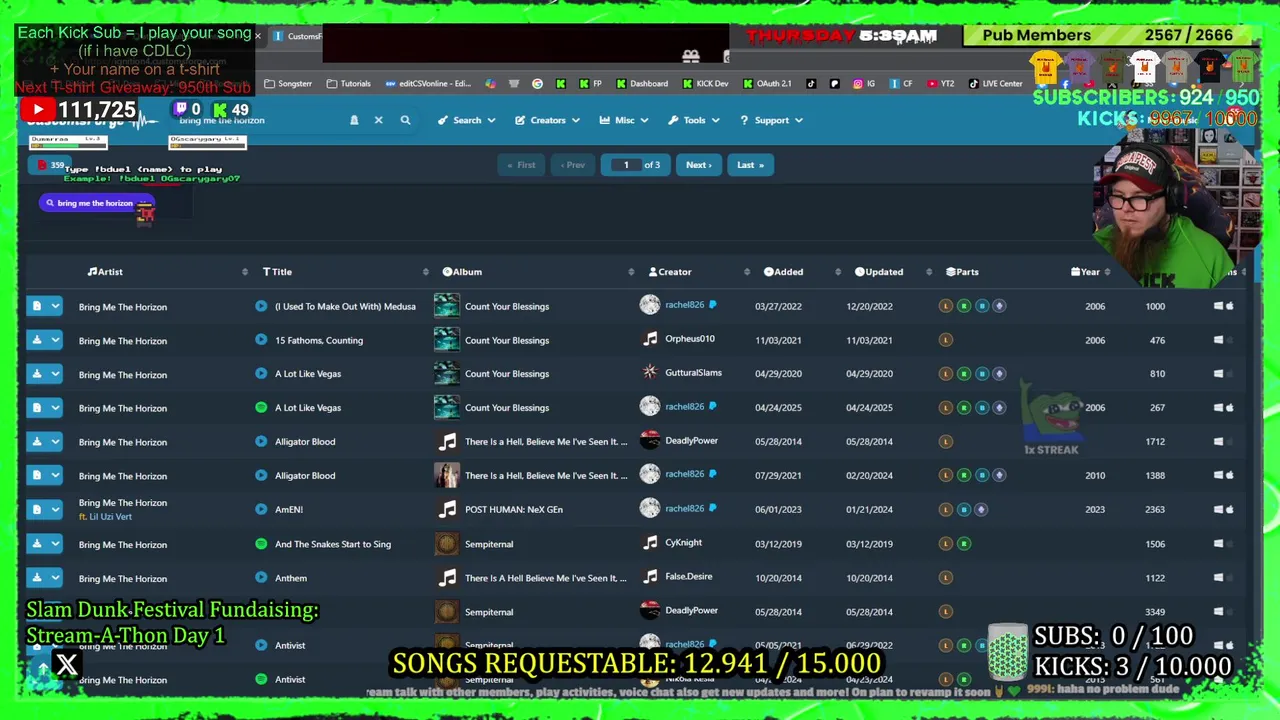Open Dashboard bookmark

click(x=642, y=84)
